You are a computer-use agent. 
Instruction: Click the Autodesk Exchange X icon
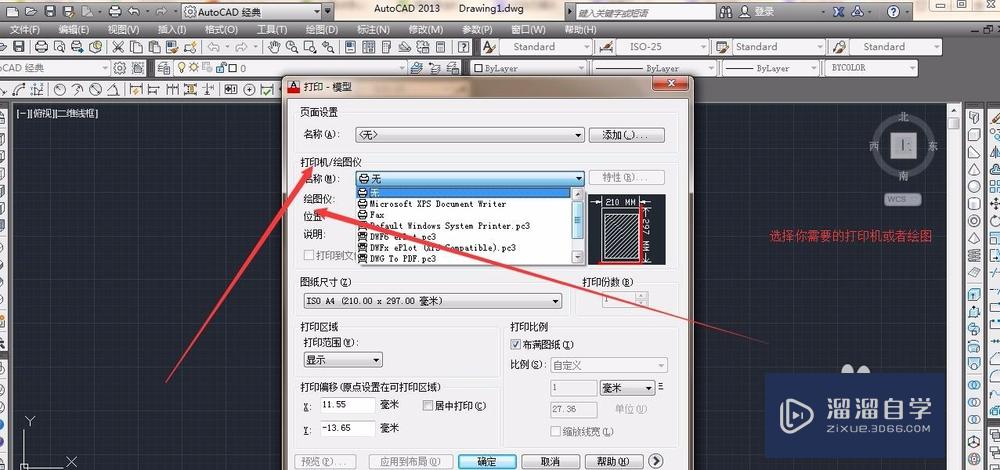point(839,11)
